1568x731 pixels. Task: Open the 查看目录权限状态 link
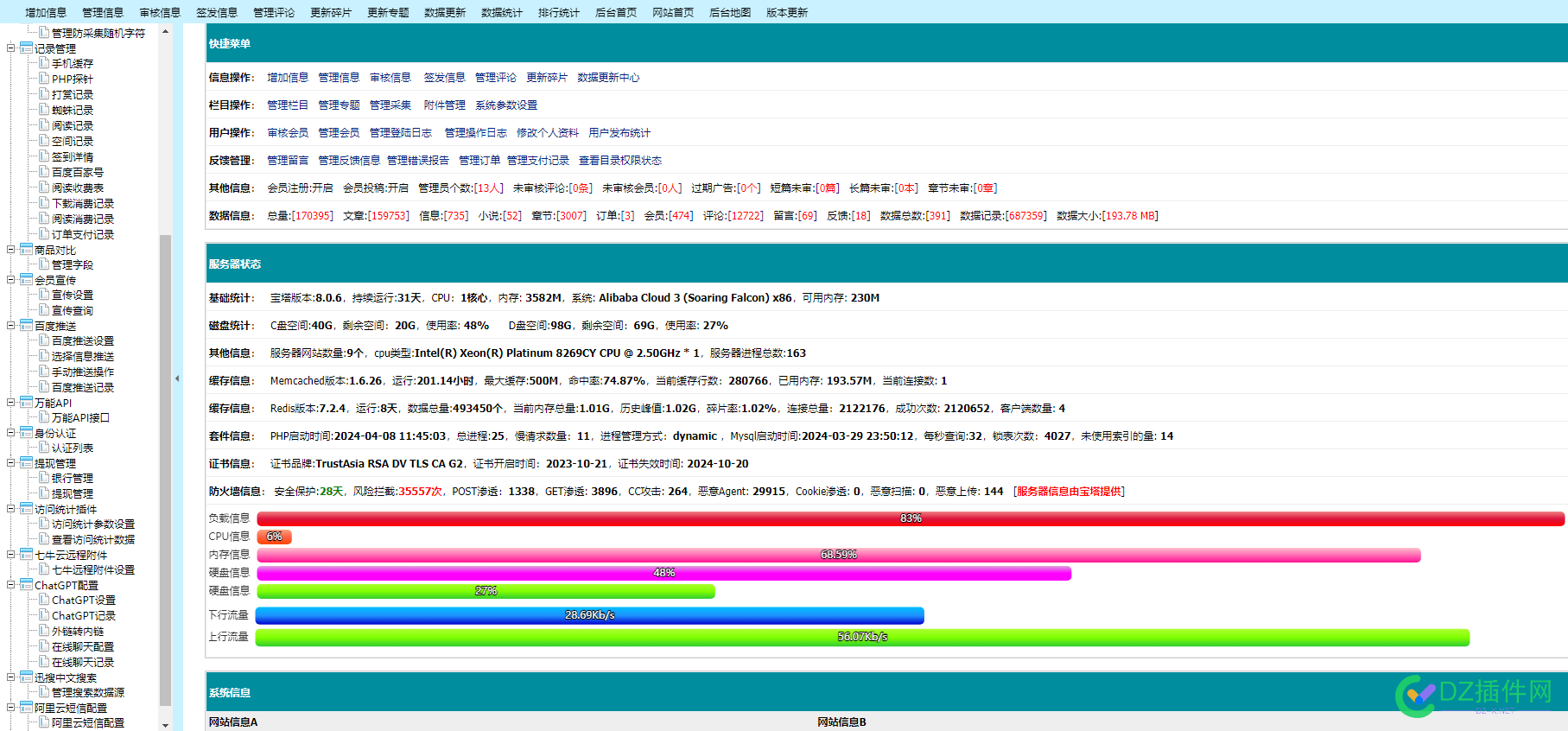(x=620, y=161)
